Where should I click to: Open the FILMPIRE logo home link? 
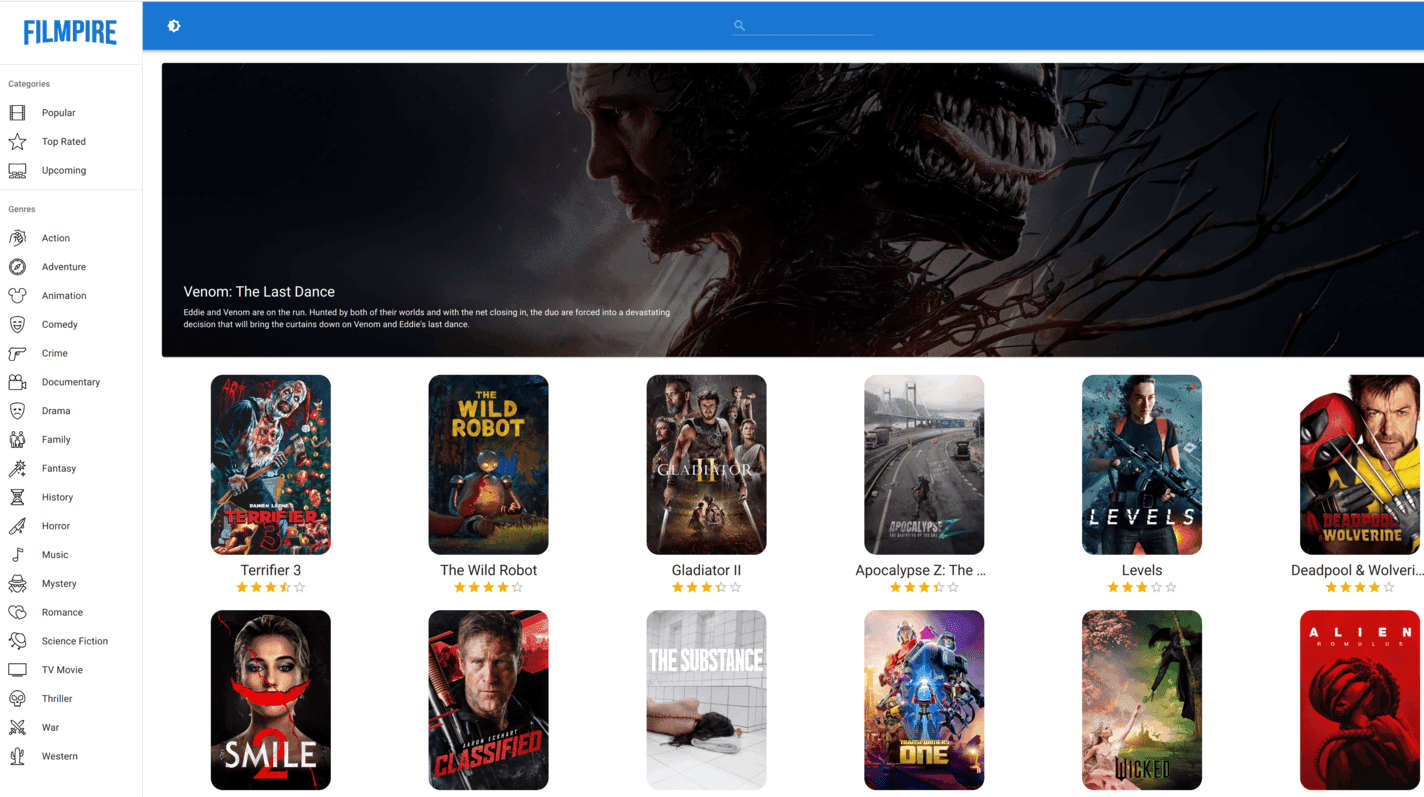[x=70, y=32]
